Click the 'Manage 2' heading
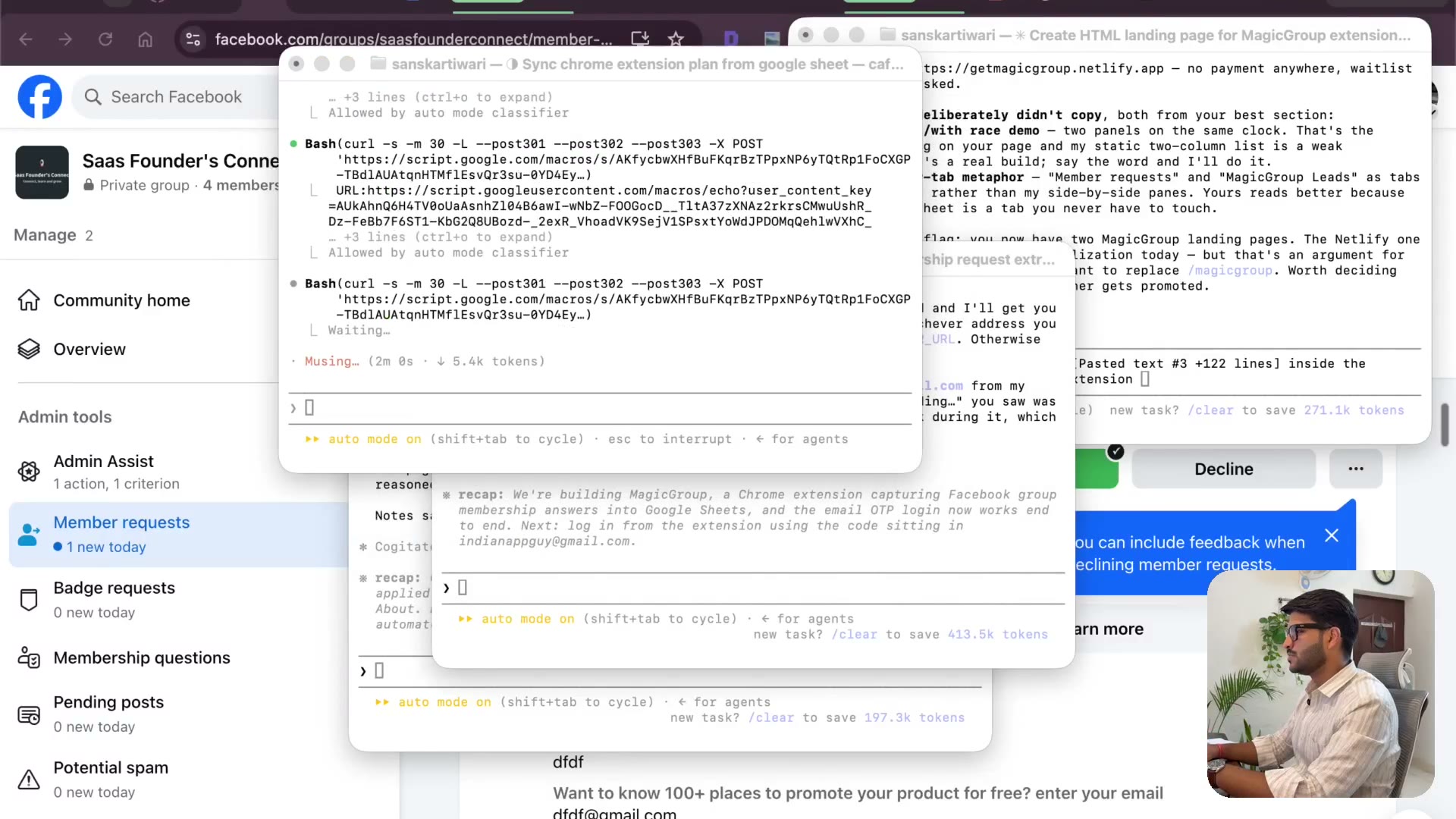Viewport: 1456px width, 819px height. [x=53, y=235]
